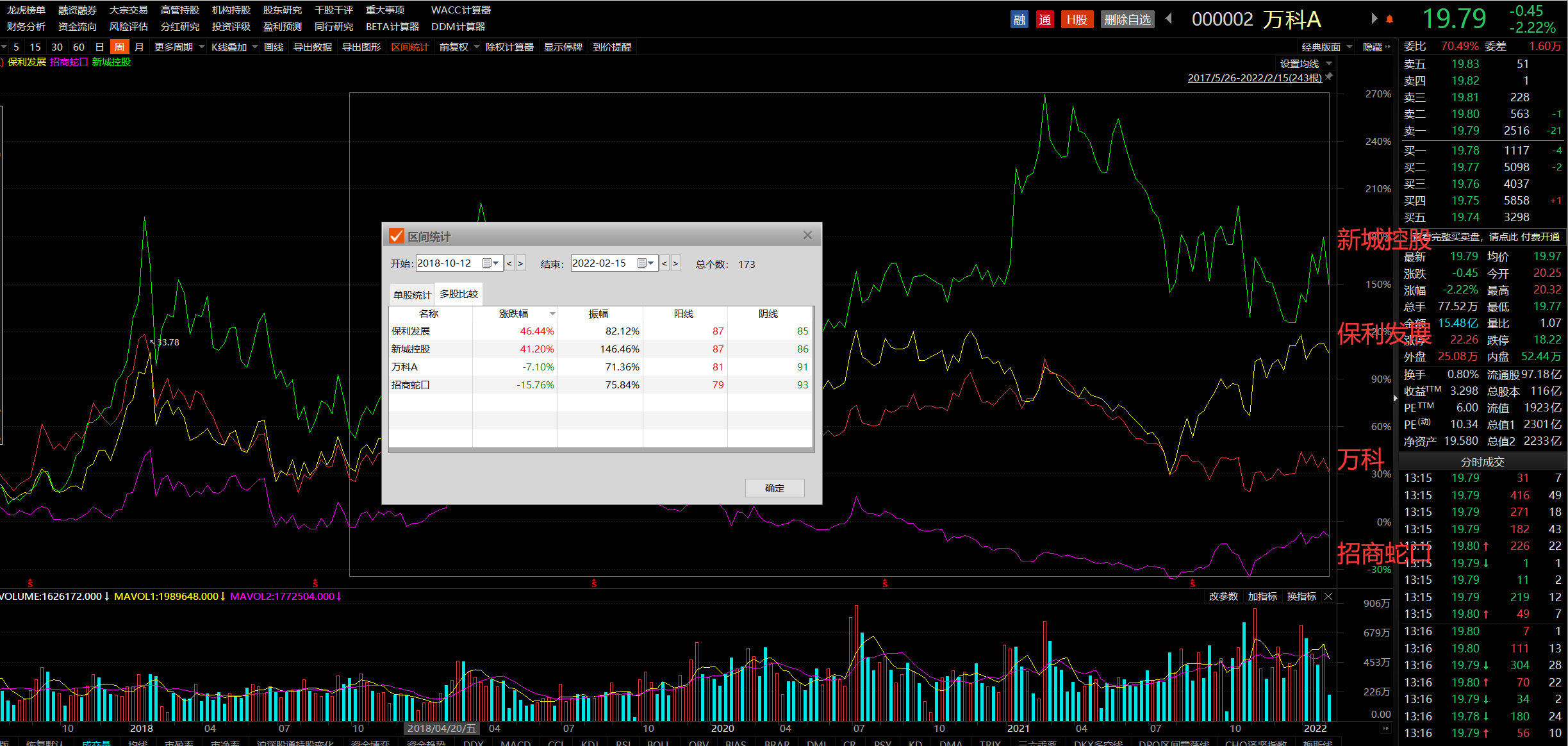1568x746 pixels.
Task: Click the orange price alert bell icon
Action: 1389,19
